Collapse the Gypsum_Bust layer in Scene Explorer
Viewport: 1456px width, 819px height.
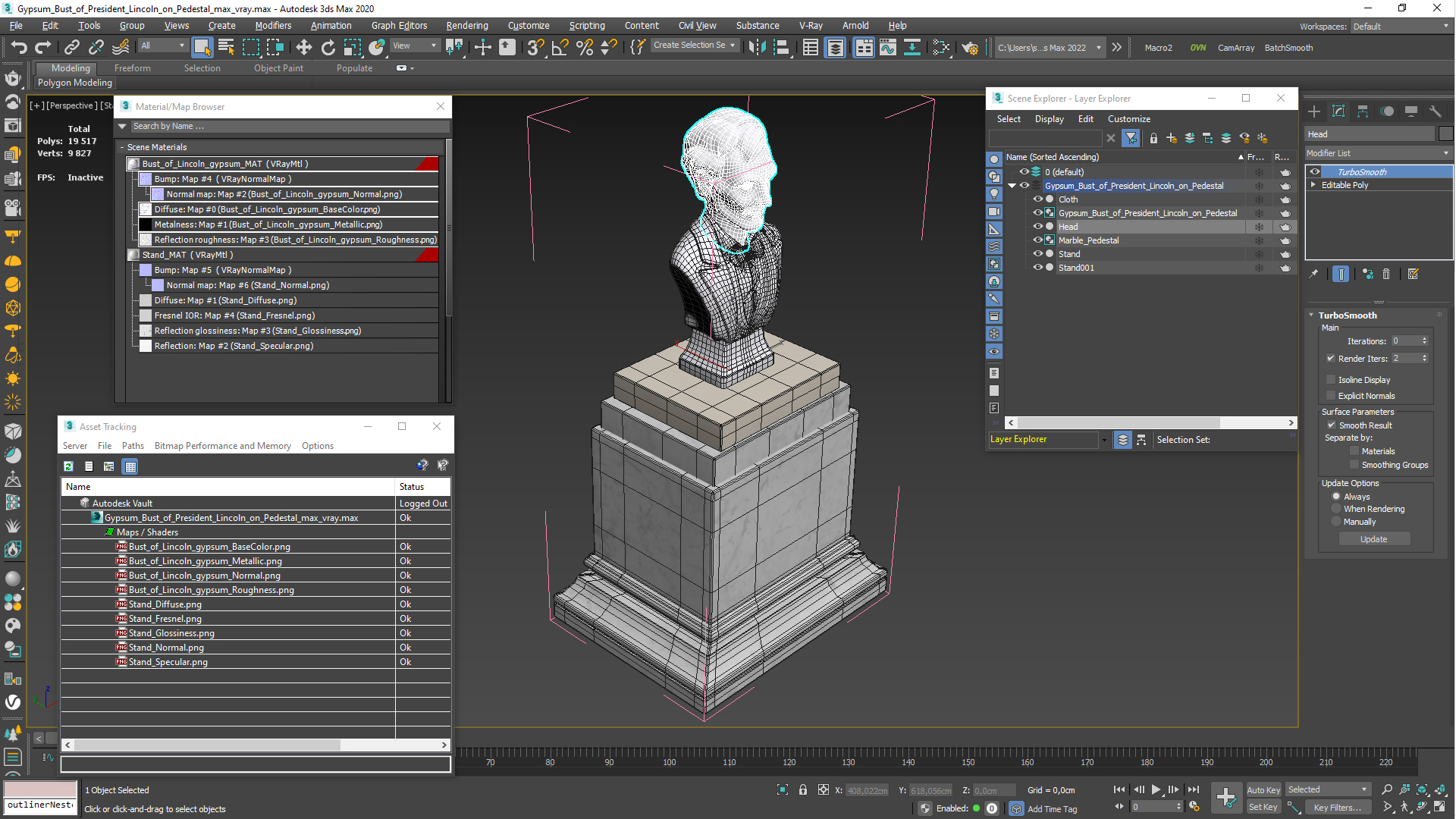coord(1012,186)
